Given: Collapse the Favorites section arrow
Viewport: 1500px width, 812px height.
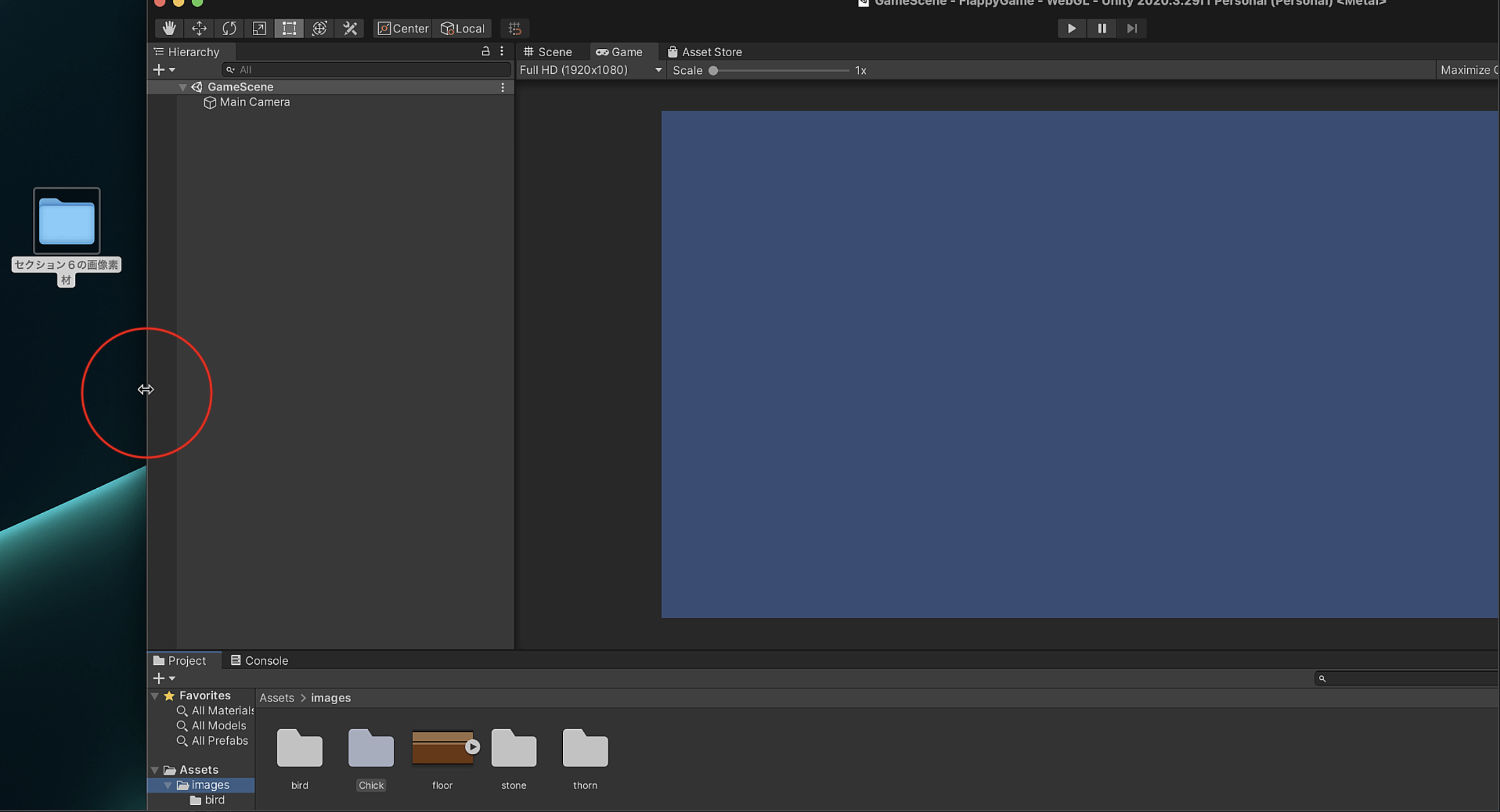Looking at the screenshot, I should tap(155, 696).
